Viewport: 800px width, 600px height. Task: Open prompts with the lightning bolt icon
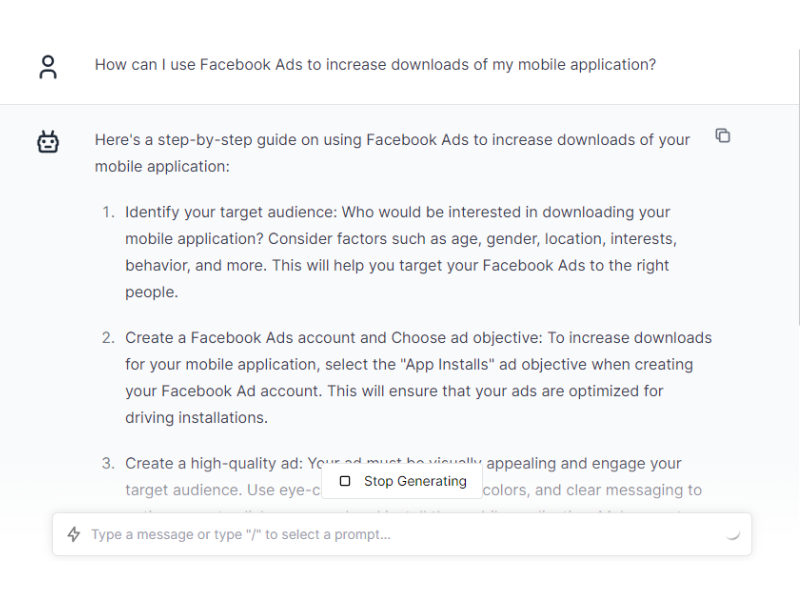point(74,534)
